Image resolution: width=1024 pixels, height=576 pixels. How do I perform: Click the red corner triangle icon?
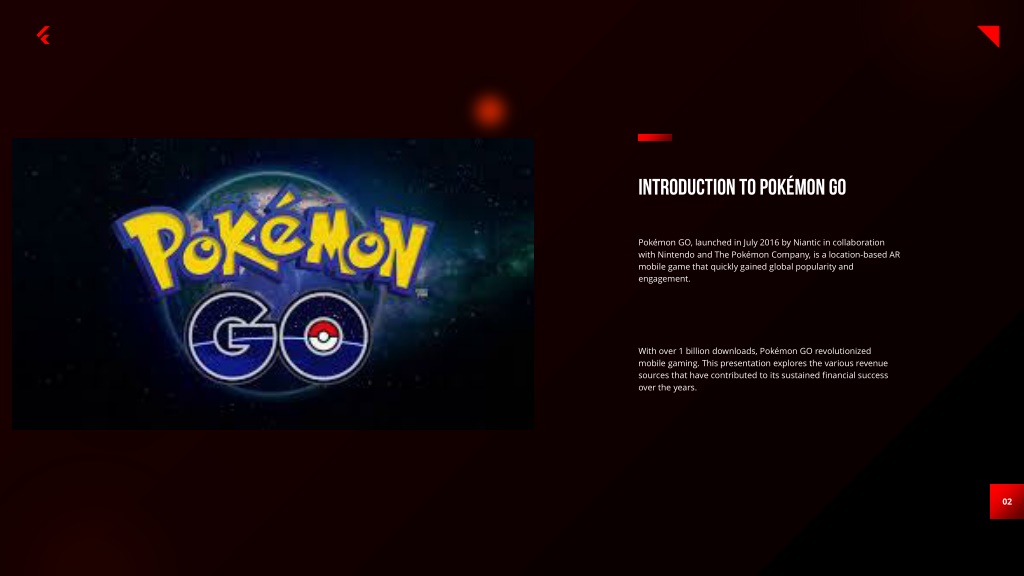tap(990, 35)
